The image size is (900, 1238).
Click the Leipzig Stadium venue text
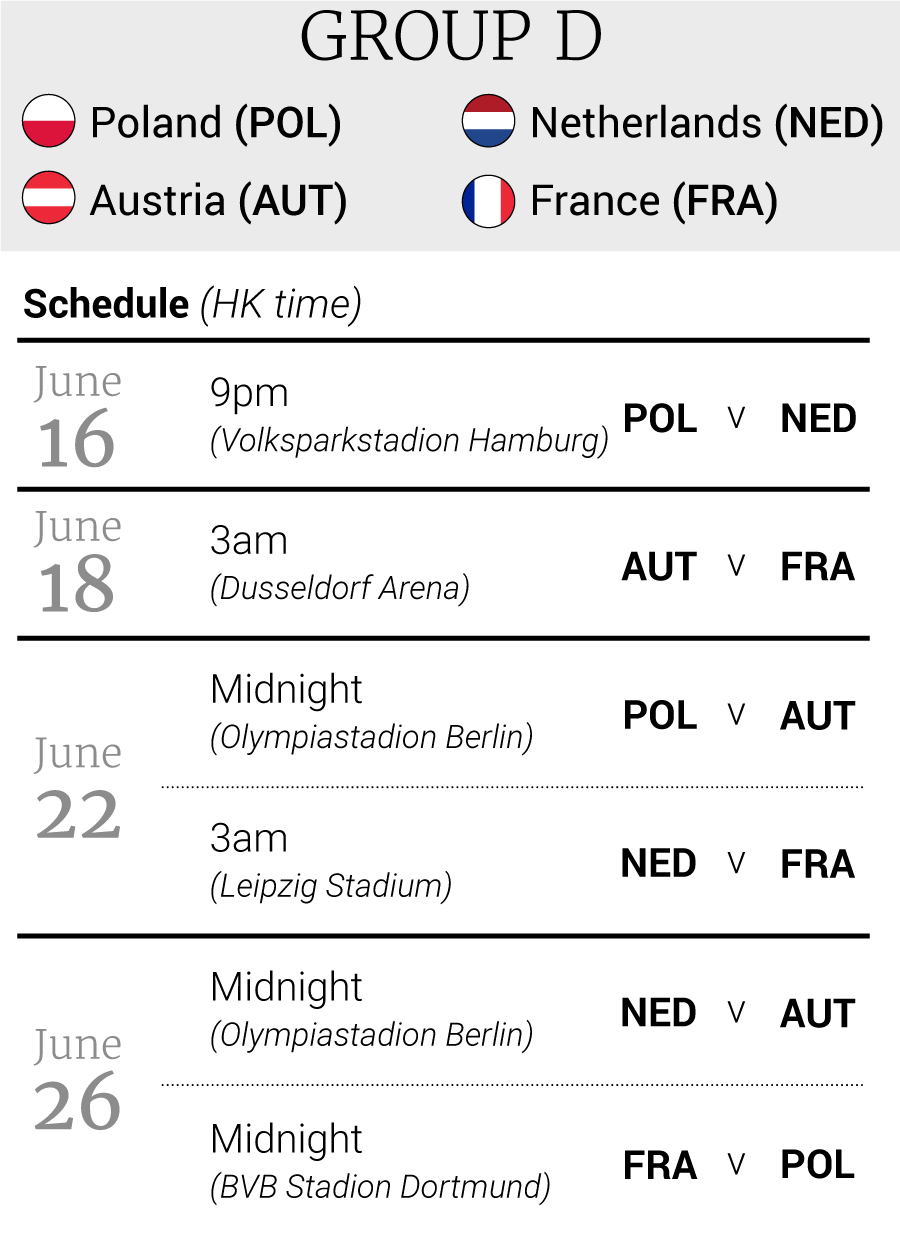pos(331,886)
